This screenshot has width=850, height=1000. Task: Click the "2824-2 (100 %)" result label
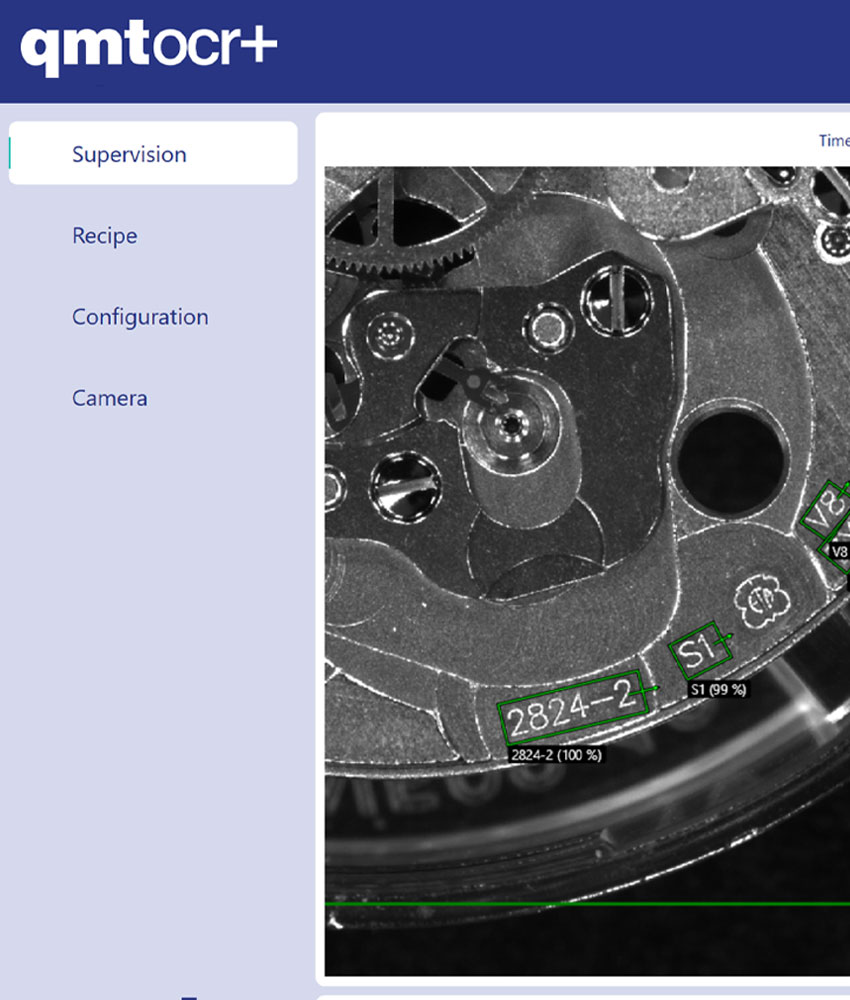coord(556,755)
